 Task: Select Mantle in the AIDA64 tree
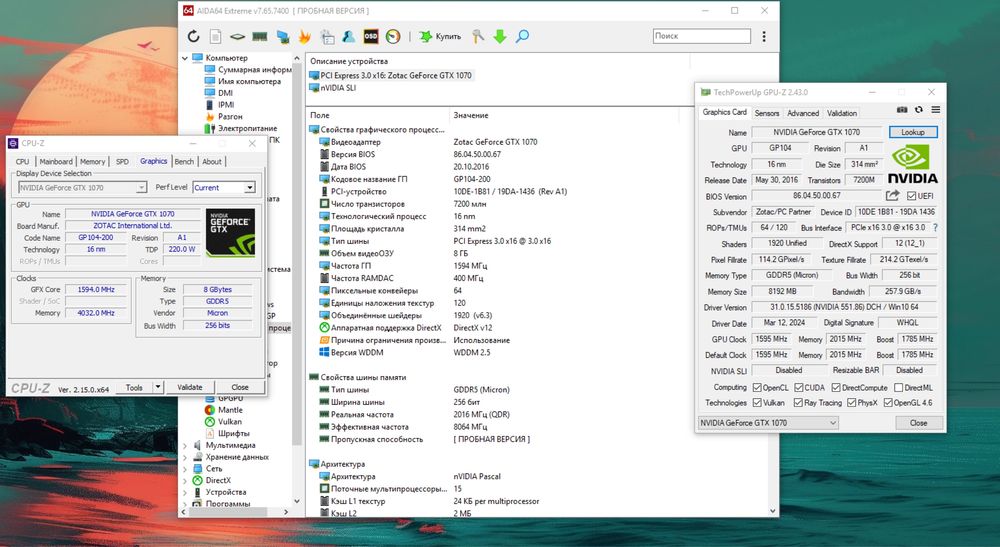click(230, 410)
